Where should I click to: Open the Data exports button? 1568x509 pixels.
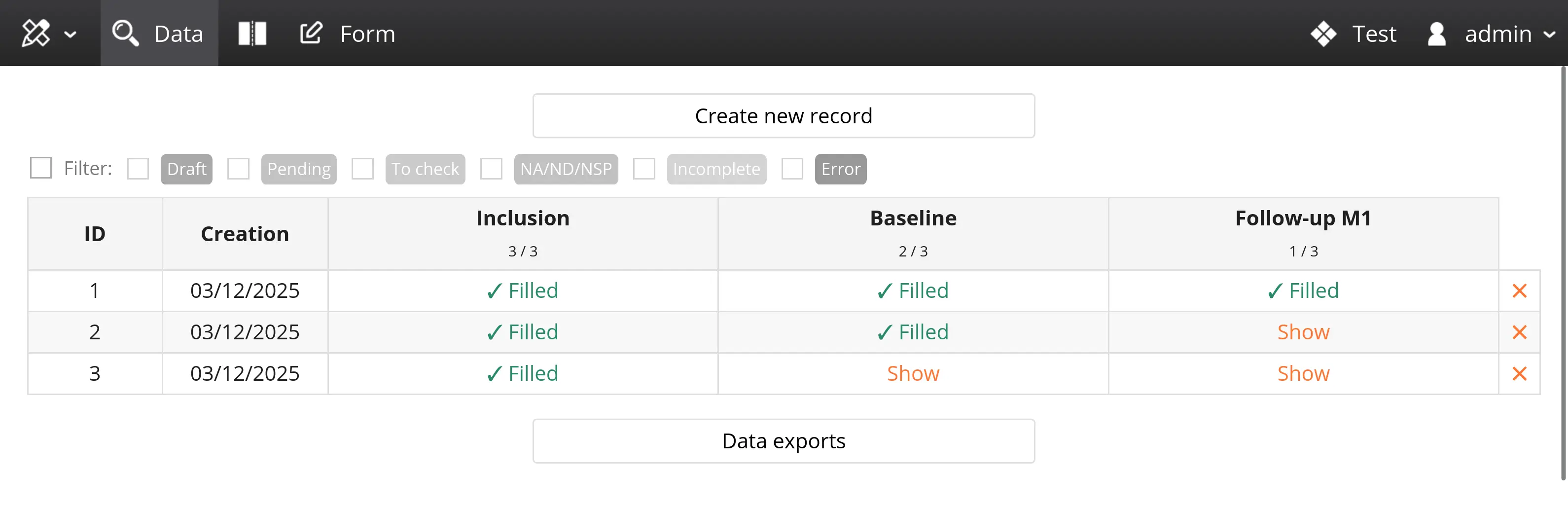click(x=784, y=441)
